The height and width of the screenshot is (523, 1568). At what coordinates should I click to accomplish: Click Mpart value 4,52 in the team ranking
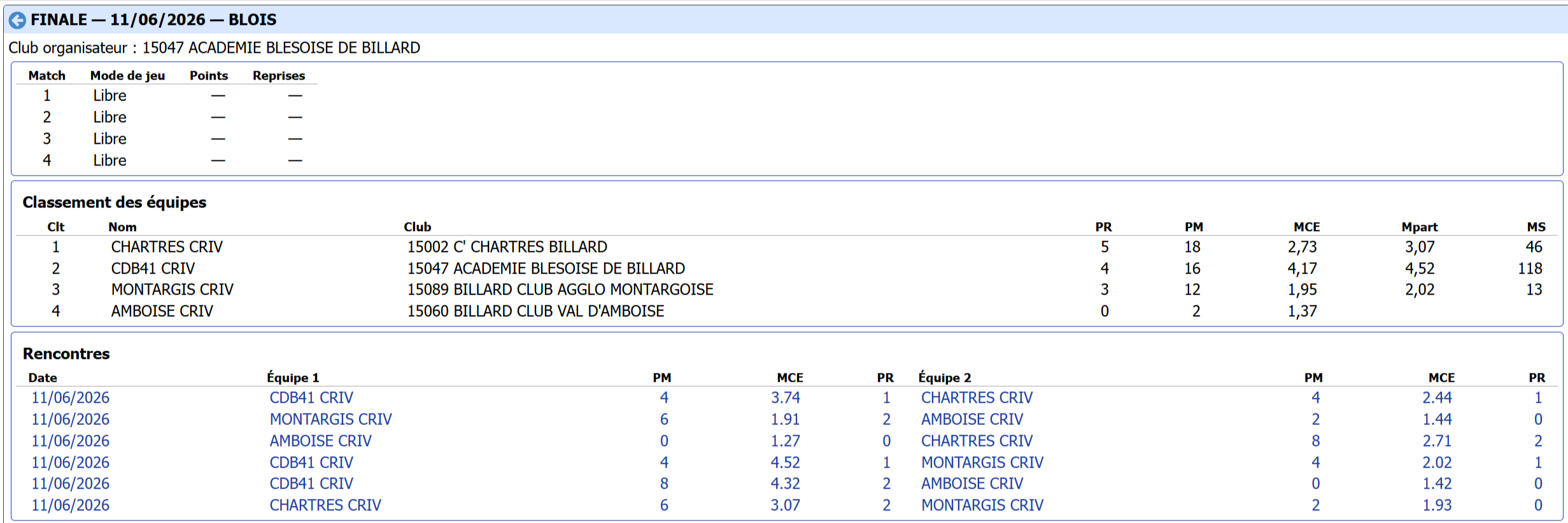(1420, 268)
